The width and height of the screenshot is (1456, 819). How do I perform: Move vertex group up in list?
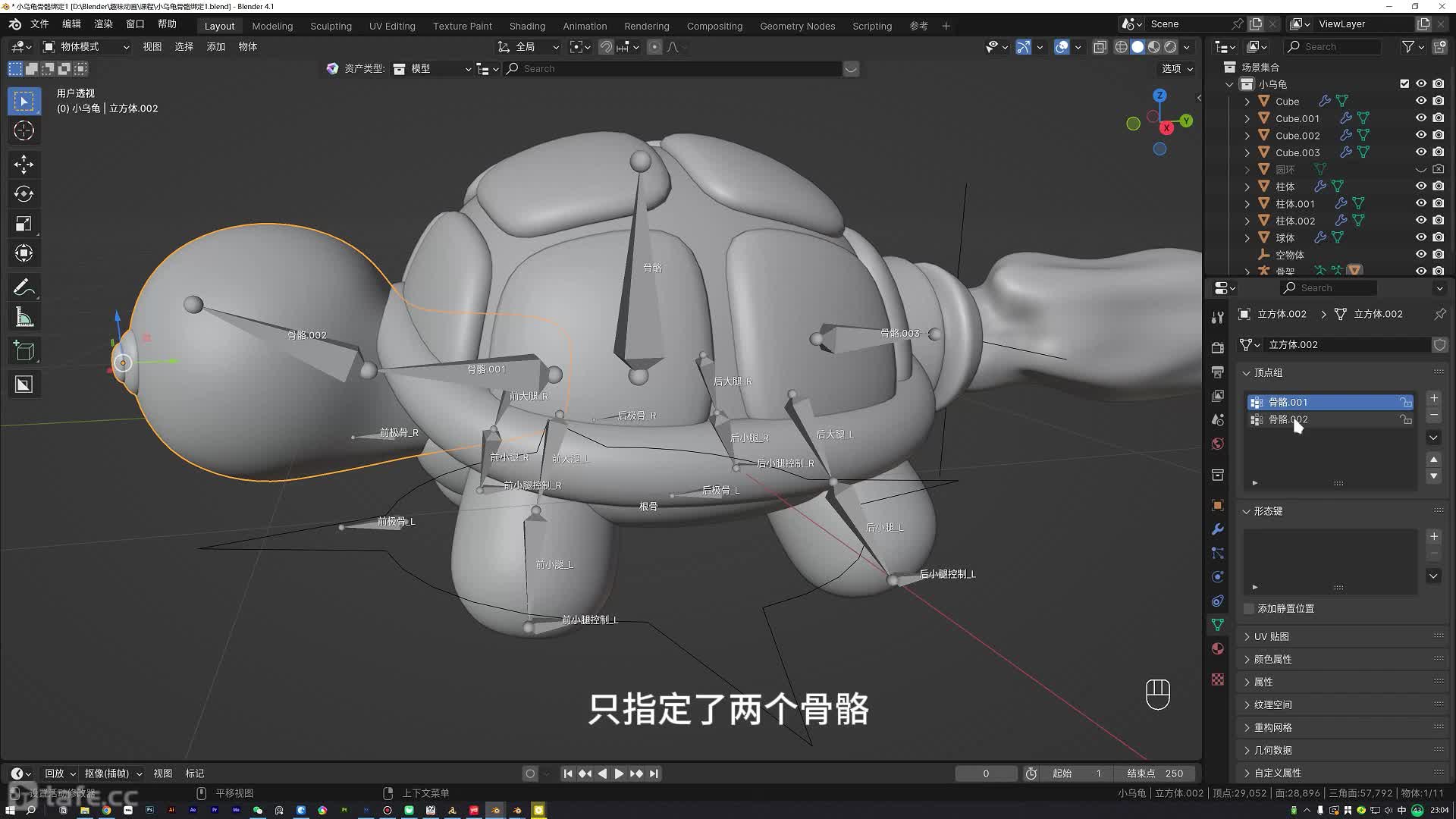(x=1433, y=460)
